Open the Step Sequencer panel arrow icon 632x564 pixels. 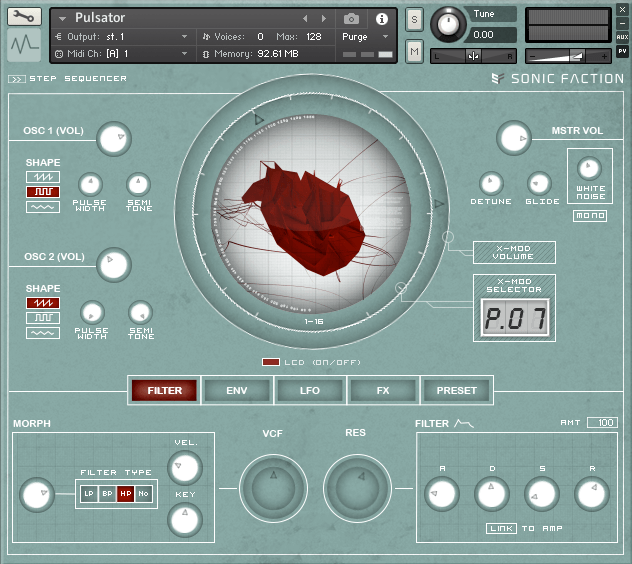point(17,79)
